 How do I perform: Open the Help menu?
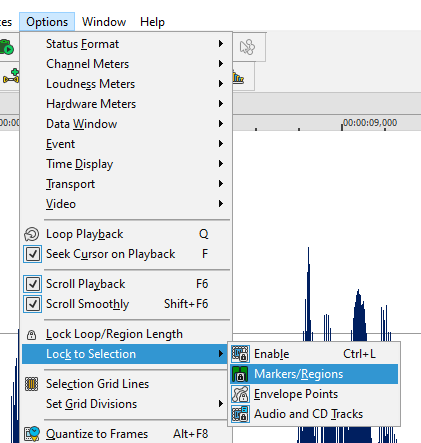click(152, 22)
